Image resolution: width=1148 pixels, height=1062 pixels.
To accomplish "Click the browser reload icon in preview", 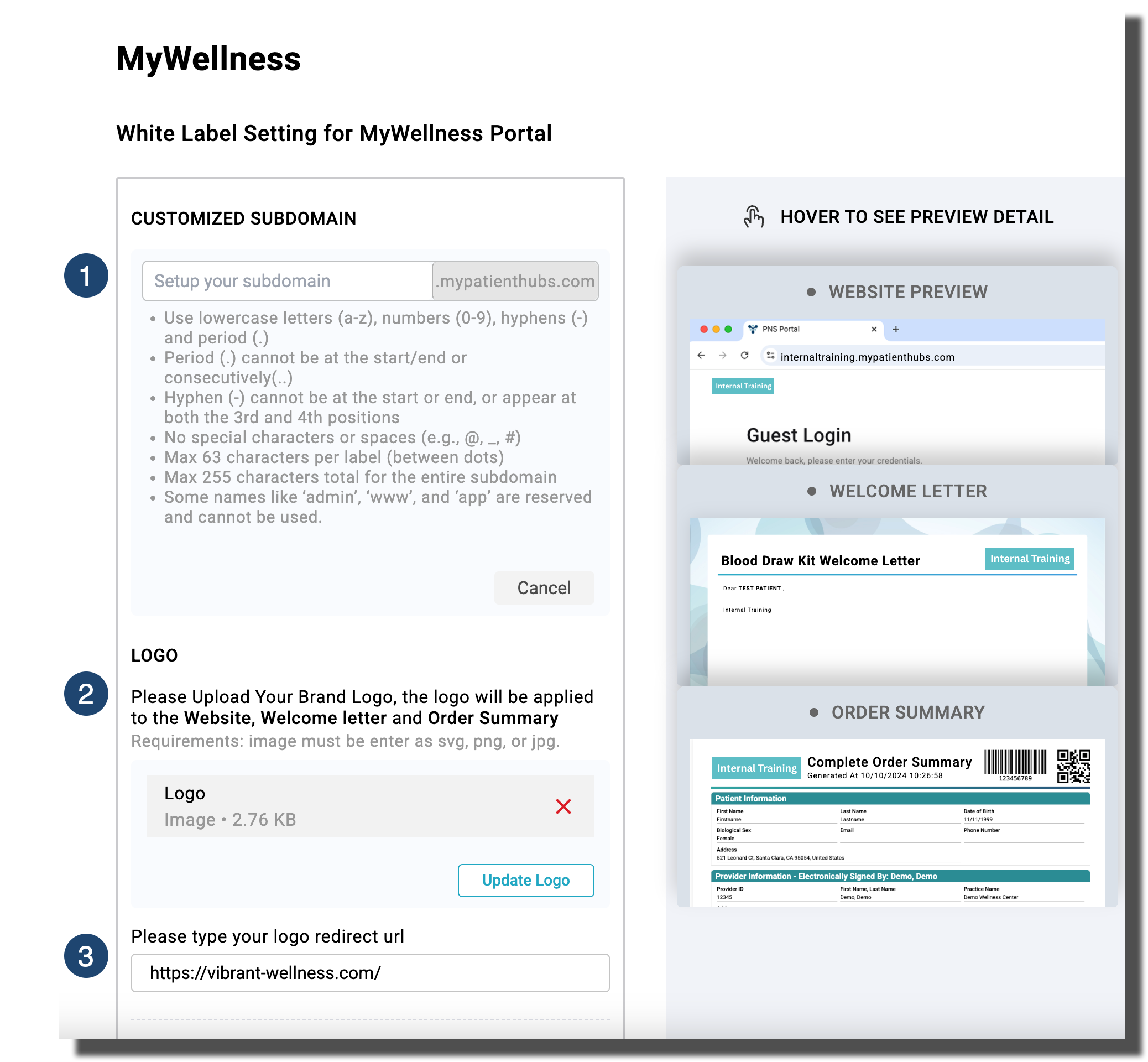I will tap(744, 356).
